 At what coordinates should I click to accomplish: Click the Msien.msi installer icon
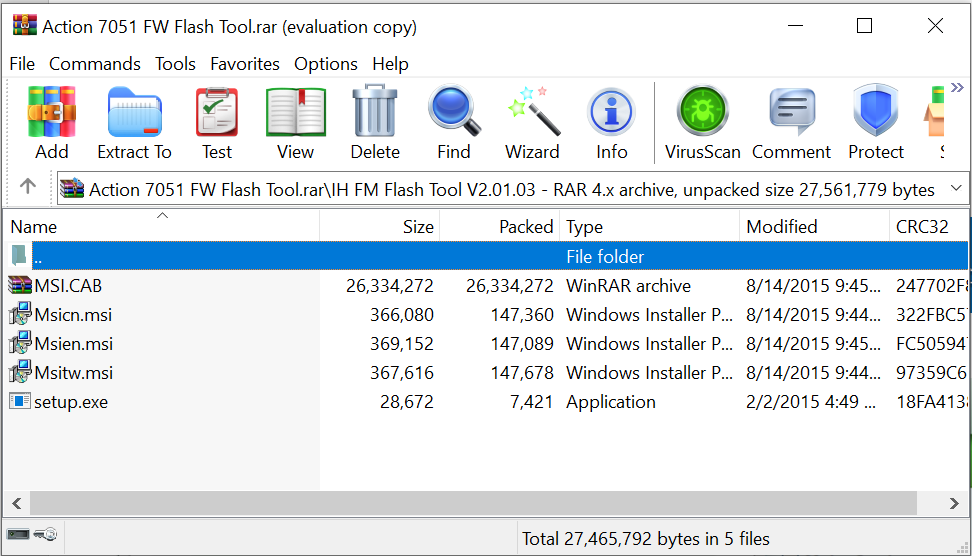point(20,343)
